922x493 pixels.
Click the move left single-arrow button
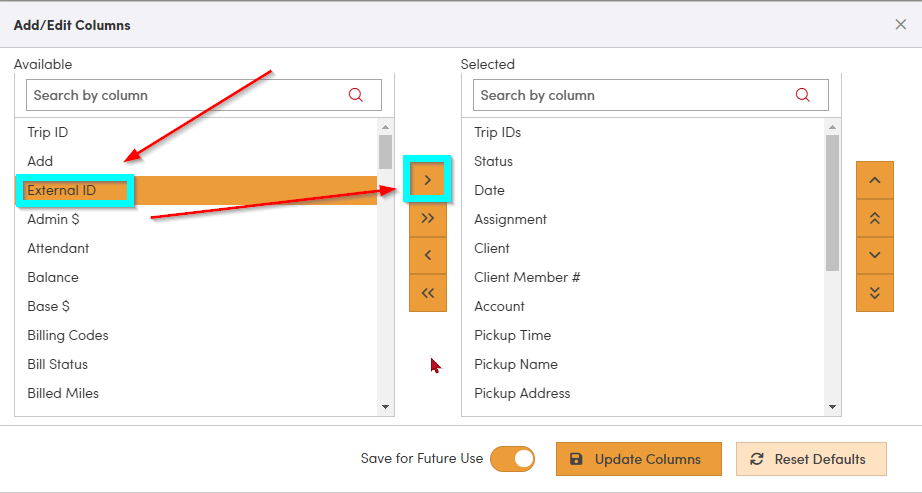click(x=427, y=255)
